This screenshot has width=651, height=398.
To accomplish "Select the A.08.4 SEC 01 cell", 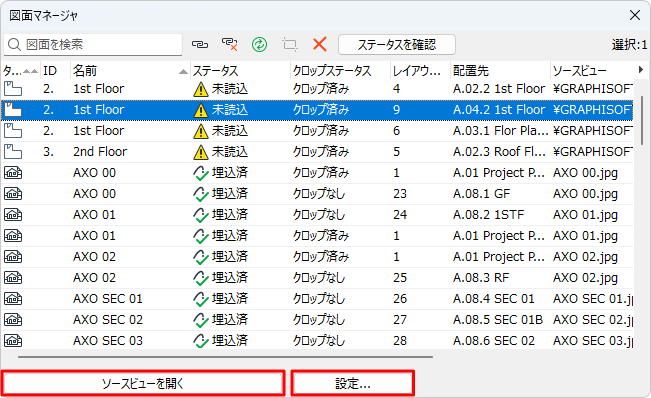I will 494,299.
